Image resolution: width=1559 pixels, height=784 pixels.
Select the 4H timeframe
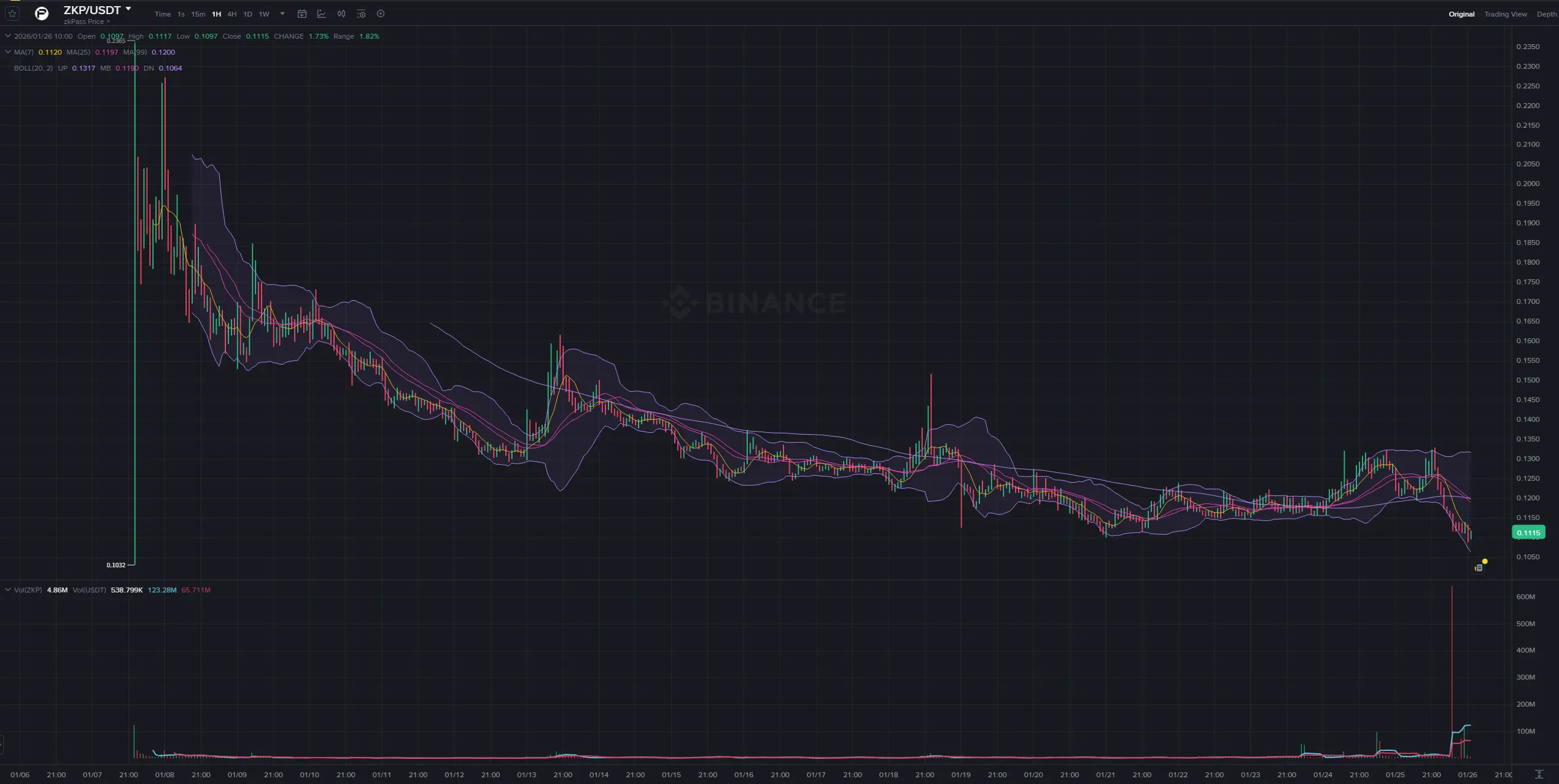231,14
